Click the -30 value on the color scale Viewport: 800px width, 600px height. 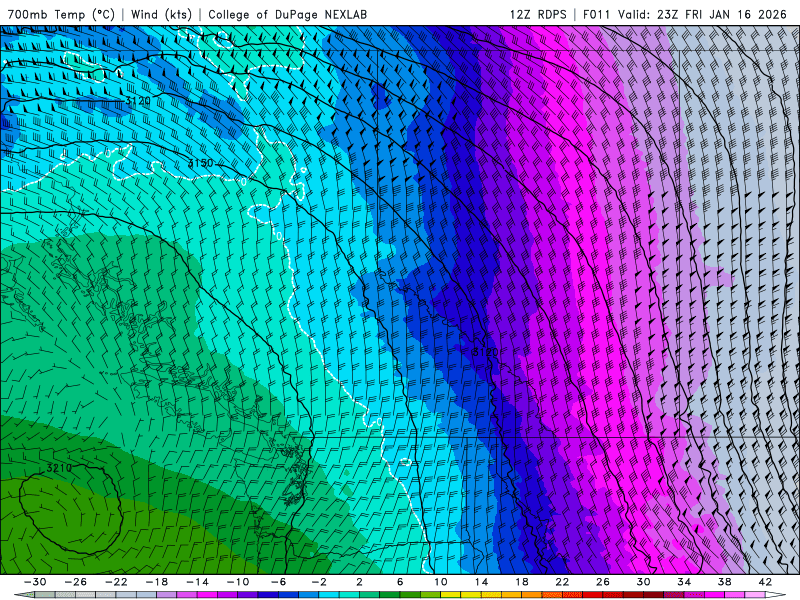point(35,582)
